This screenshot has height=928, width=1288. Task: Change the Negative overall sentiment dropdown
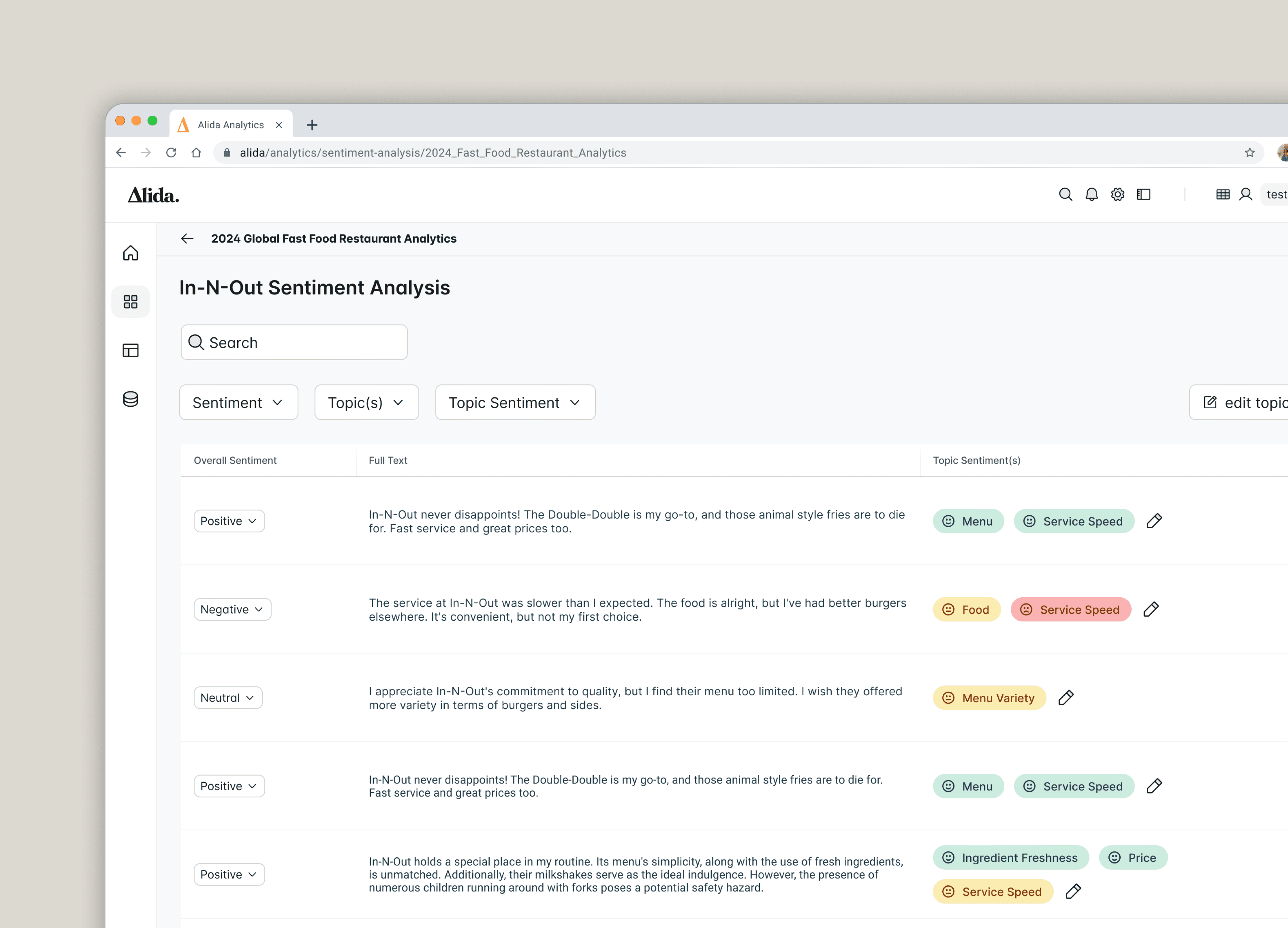click(x=232, y=609)
